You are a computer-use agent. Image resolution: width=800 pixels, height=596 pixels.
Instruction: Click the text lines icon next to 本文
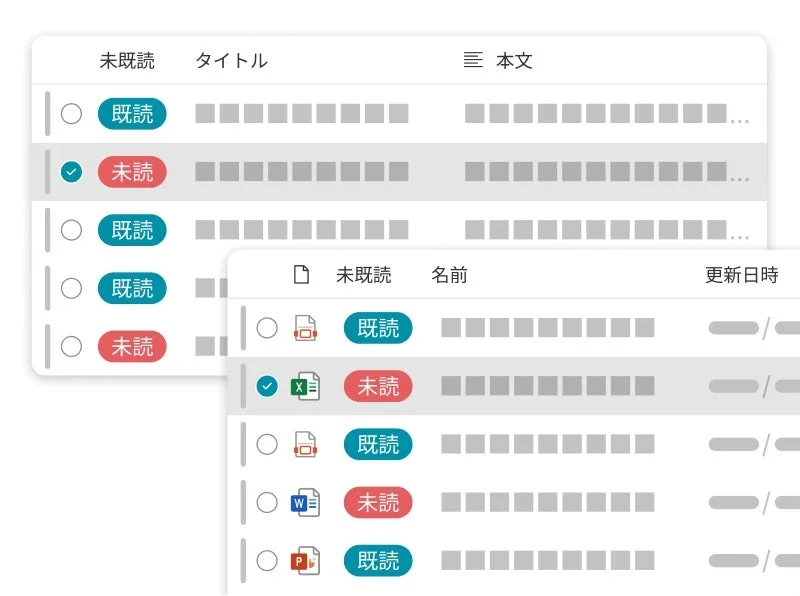coord(471,60)
